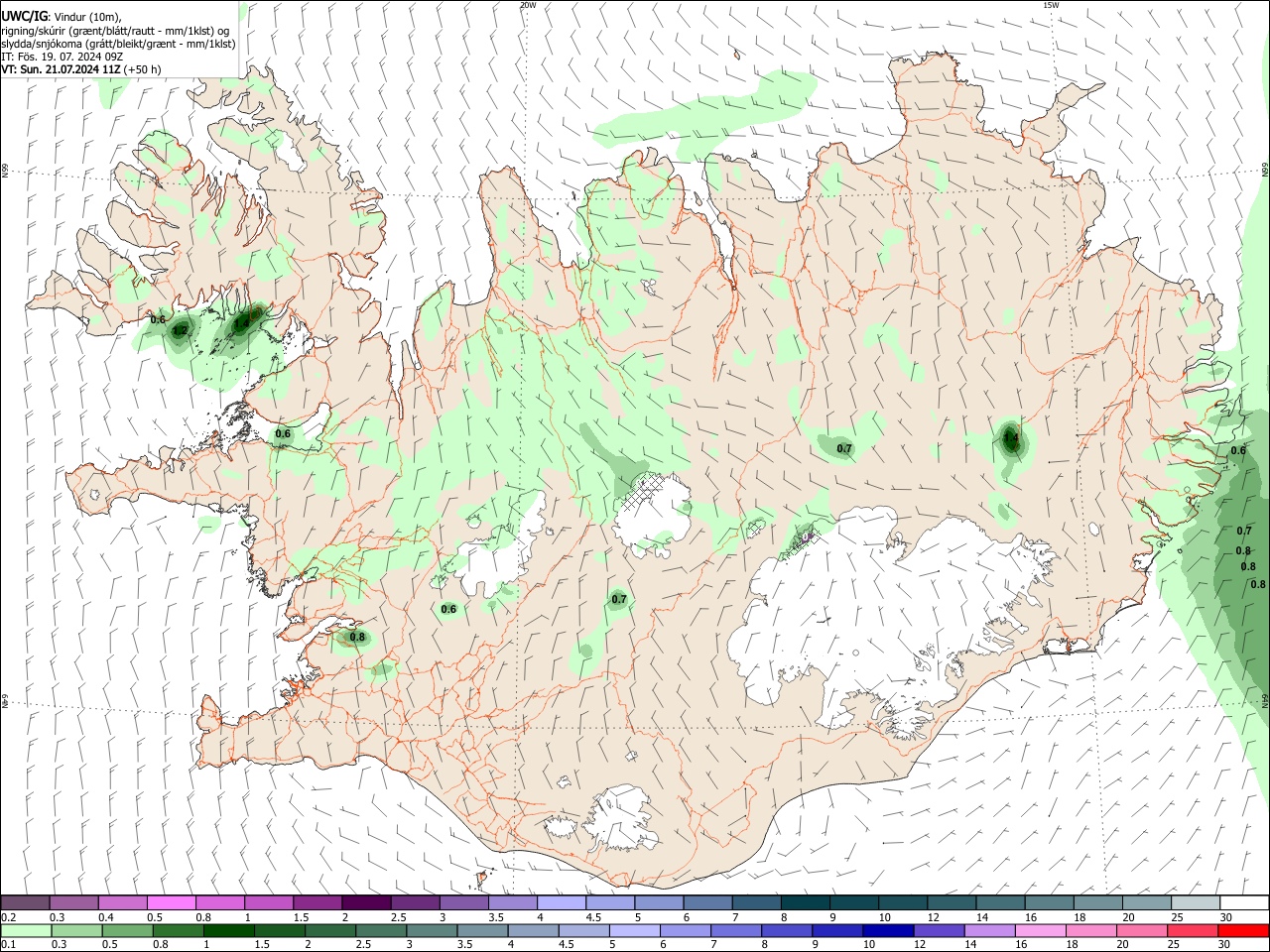The image size is (1270, 952).
Task: Click the 15W longitude label
Action: pyautogui.click(x=1051, y=5)
